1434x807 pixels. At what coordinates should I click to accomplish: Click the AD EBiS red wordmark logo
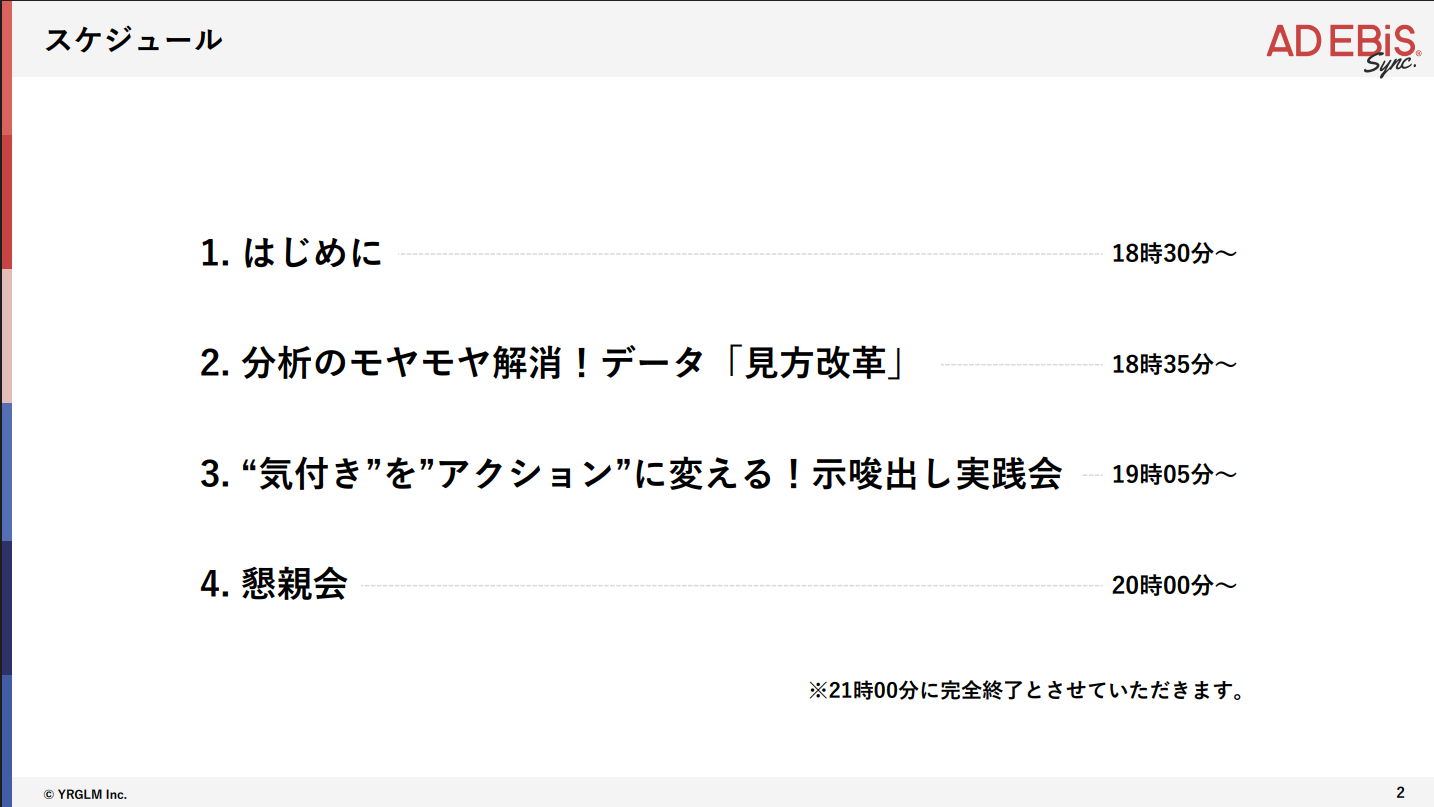pos(1340,41)
